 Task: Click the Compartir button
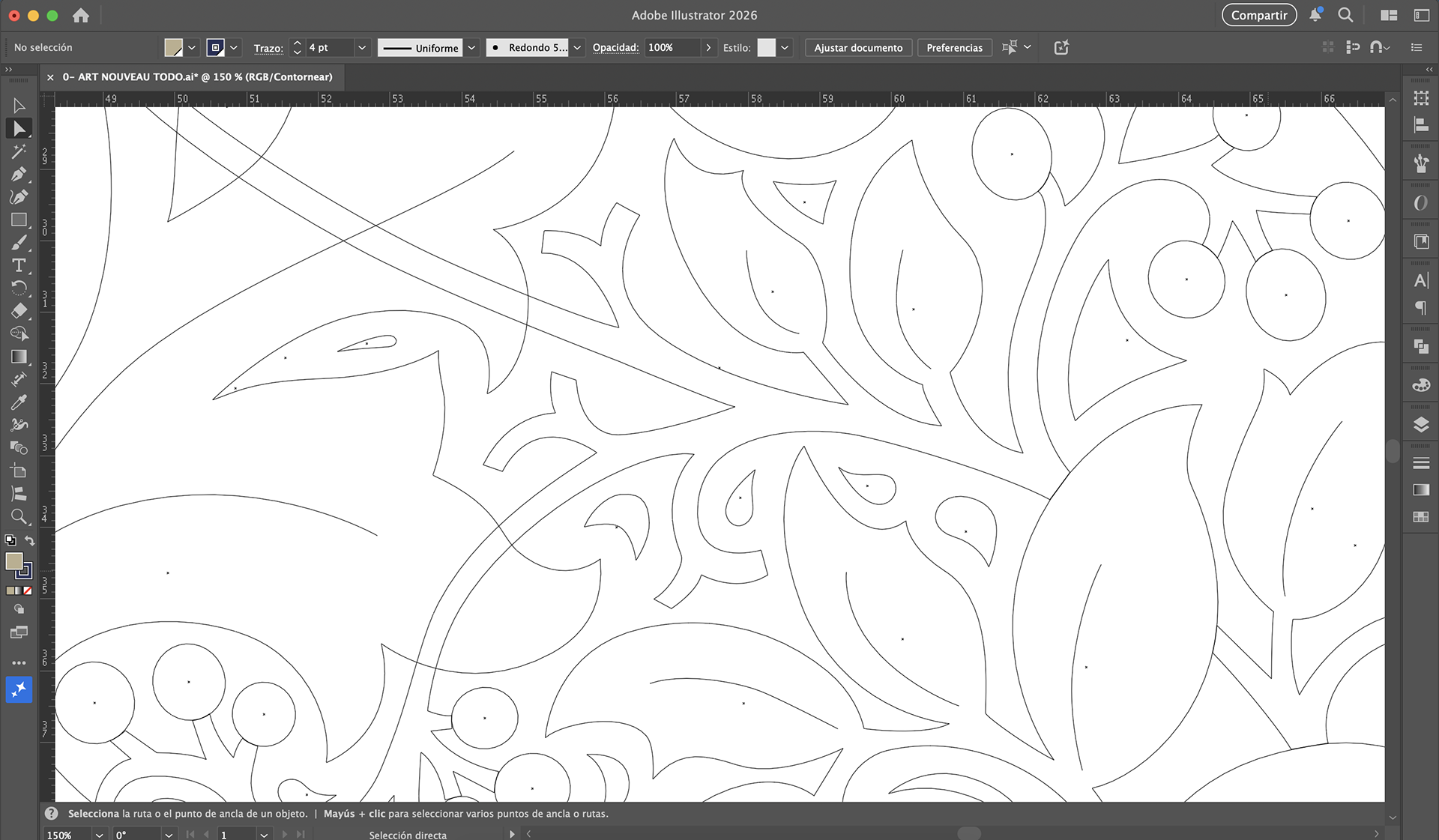1258,15
